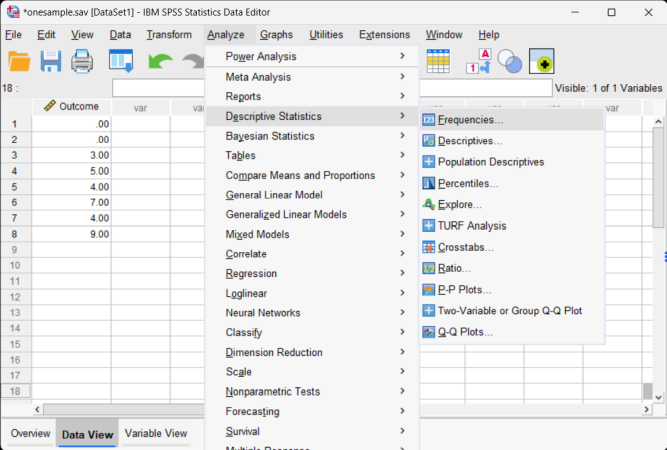Open the Utilities menu

(x=326, y=34)
